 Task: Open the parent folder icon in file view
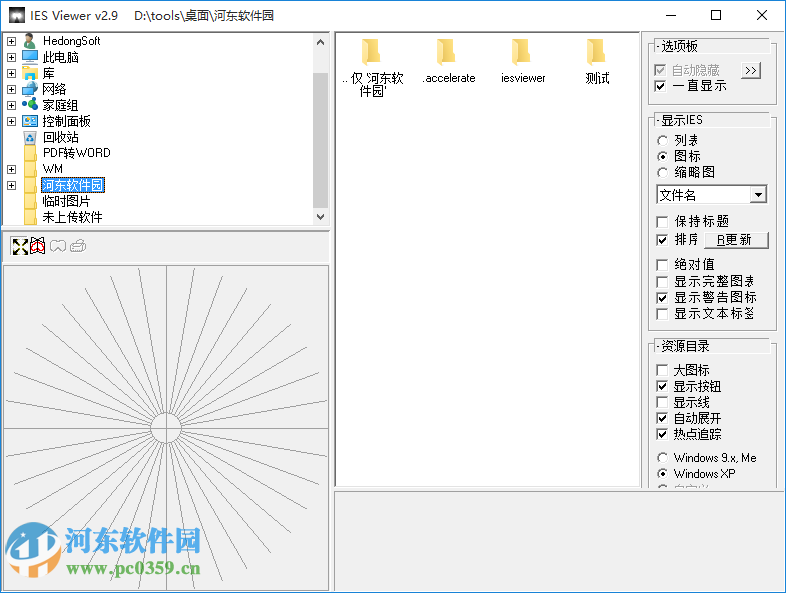click(371, 52)
